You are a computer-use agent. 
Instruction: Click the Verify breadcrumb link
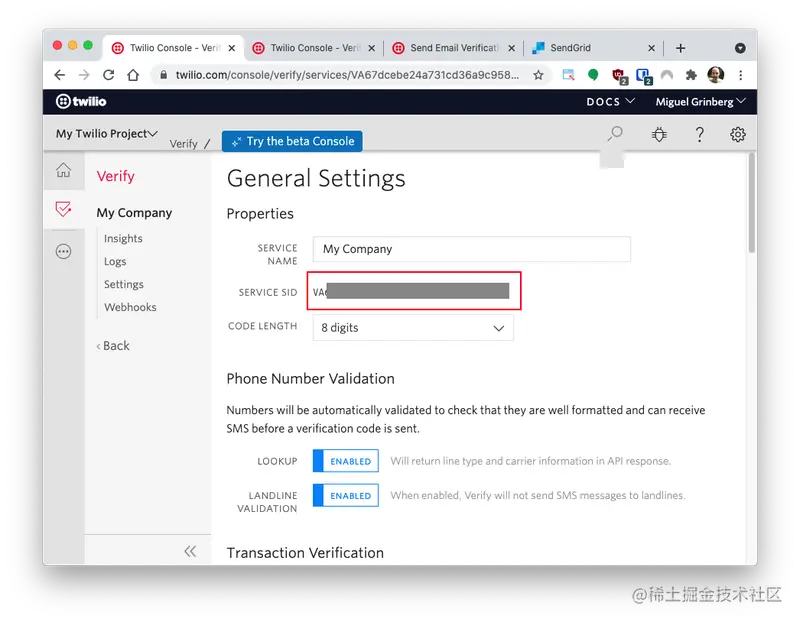[x=183, y=144]
